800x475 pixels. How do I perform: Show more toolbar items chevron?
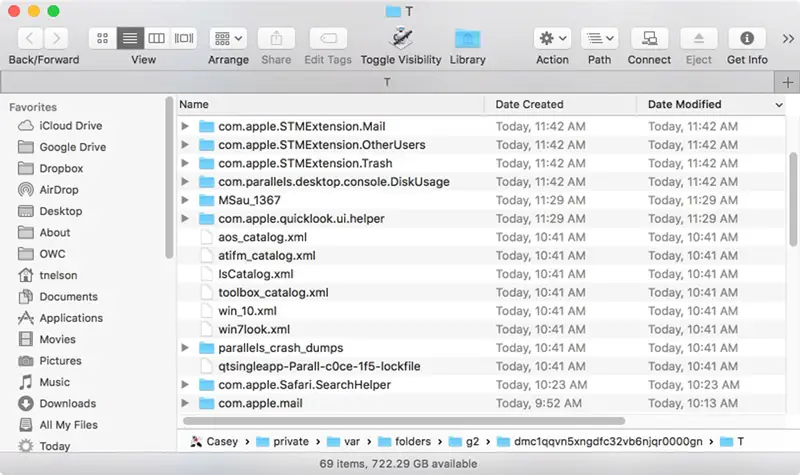coord(788,39)
